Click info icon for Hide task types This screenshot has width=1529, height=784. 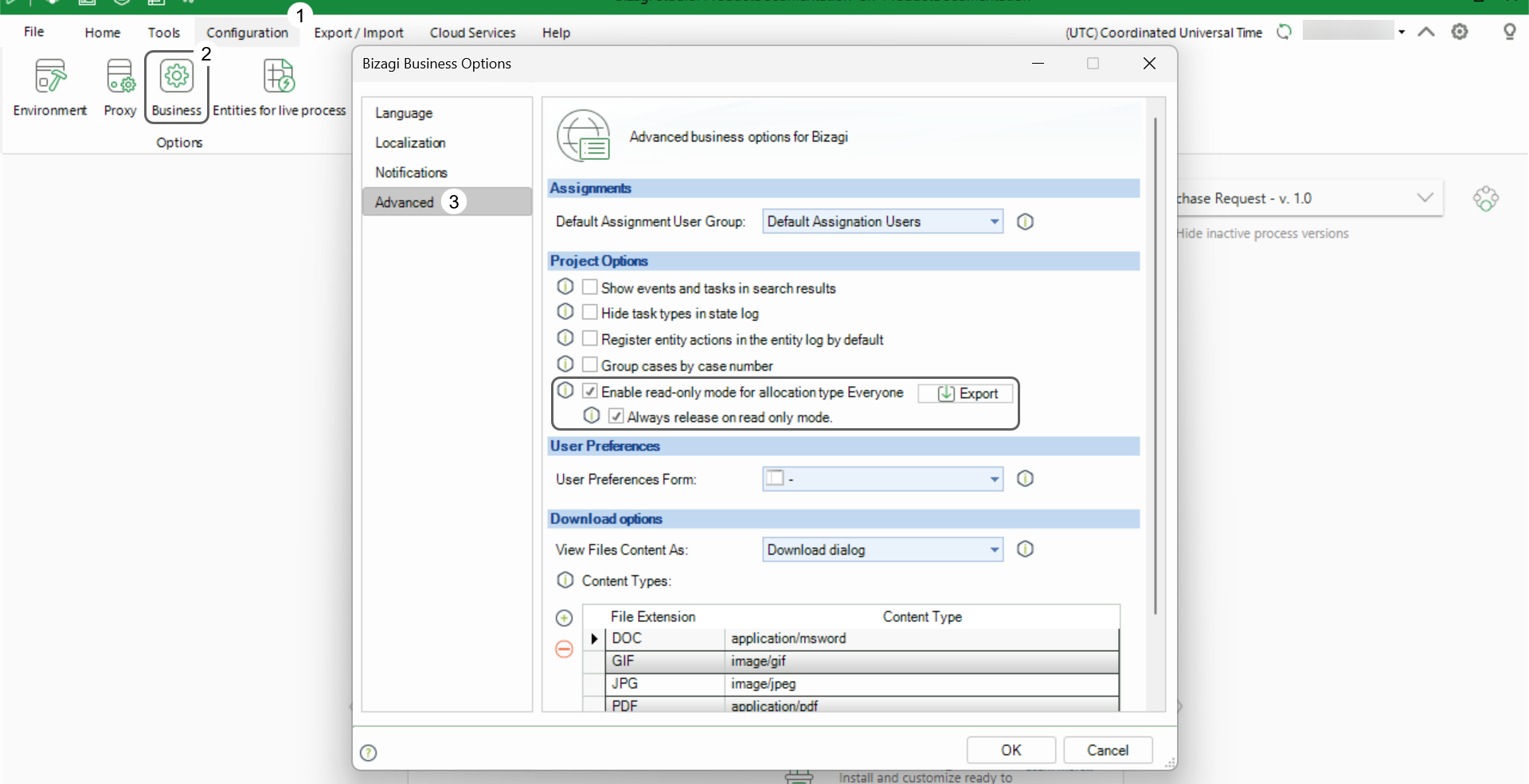pos(565,312)
